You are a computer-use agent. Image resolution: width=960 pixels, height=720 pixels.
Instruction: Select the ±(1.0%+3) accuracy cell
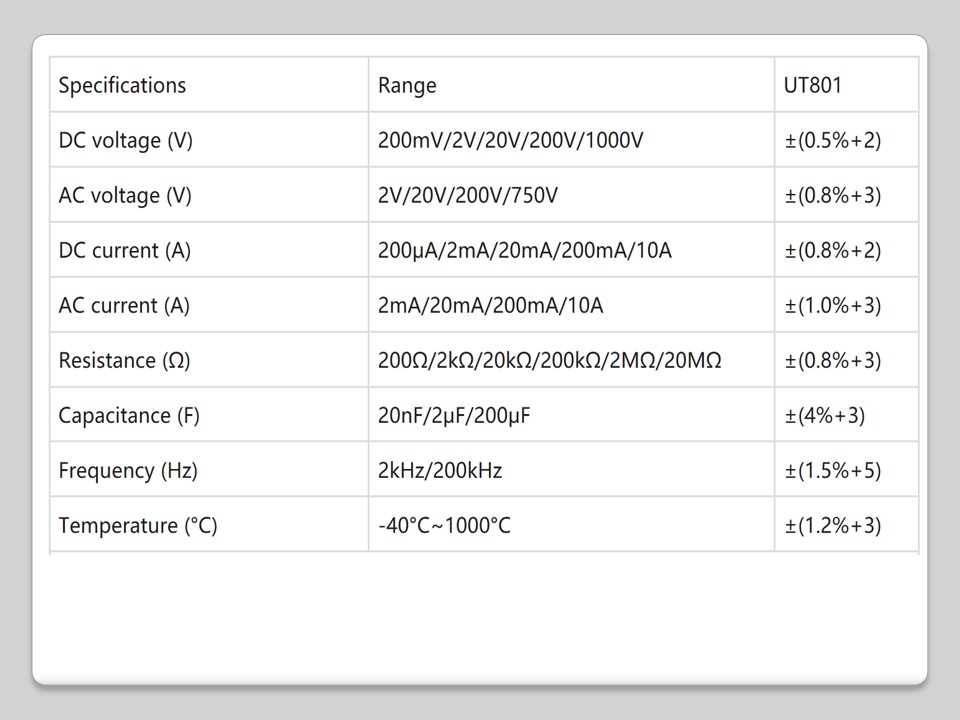coord(832,305)
